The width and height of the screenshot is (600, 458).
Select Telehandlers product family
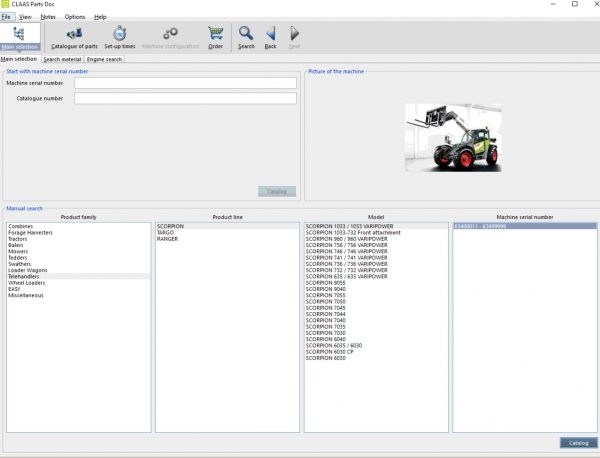coord(78,276)
